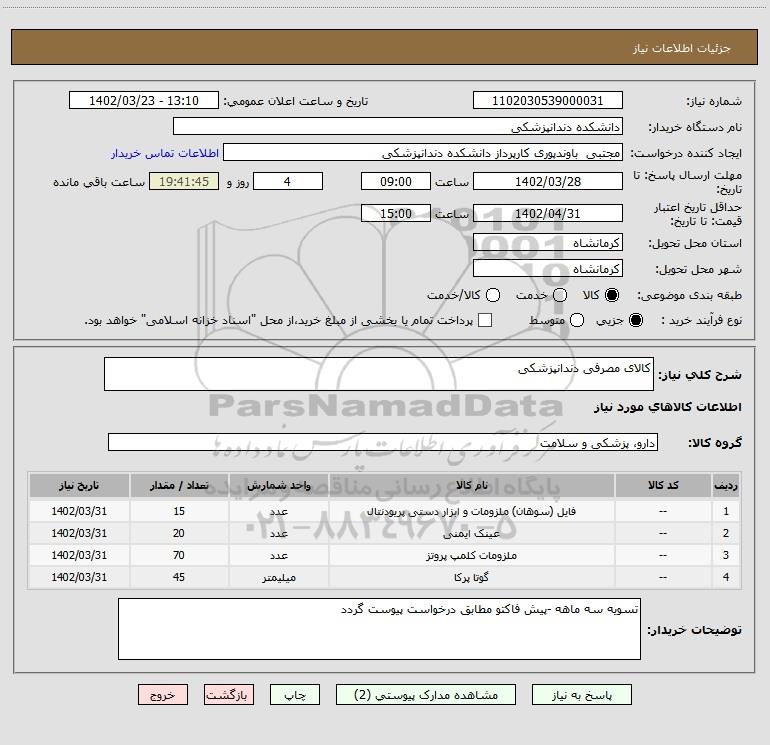Click the need number field 1102030539000031

[x=548, y=101]
